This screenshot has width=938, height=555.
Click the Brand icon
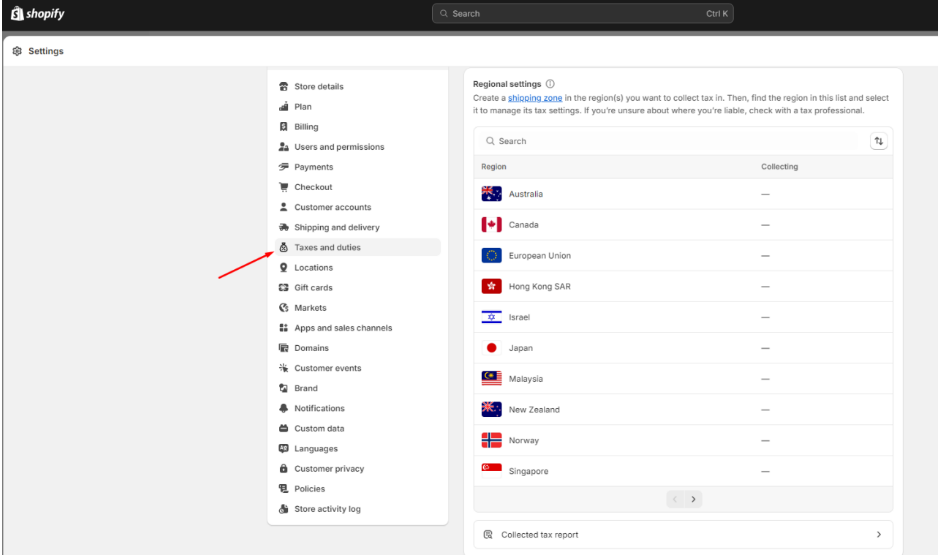point(284,388)
